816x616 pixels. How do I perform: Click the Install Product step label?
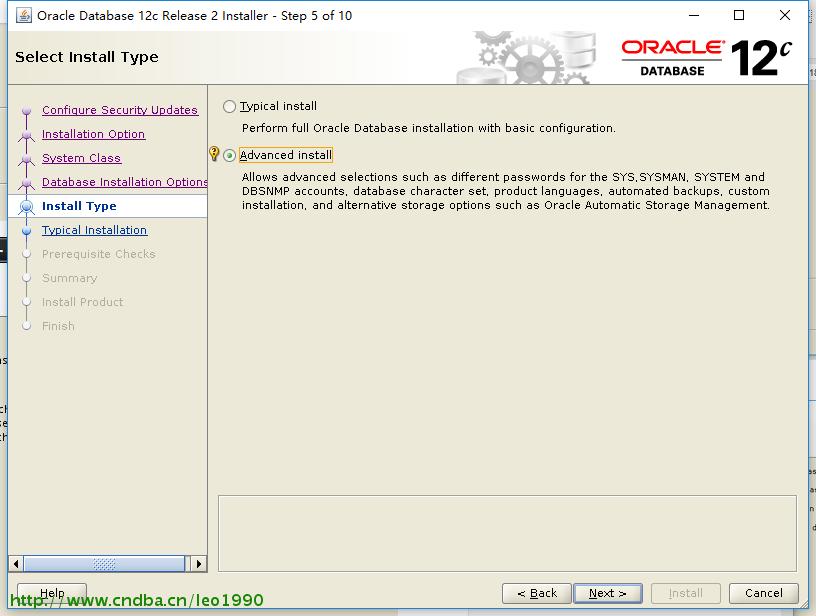click(x=83, y=302)
